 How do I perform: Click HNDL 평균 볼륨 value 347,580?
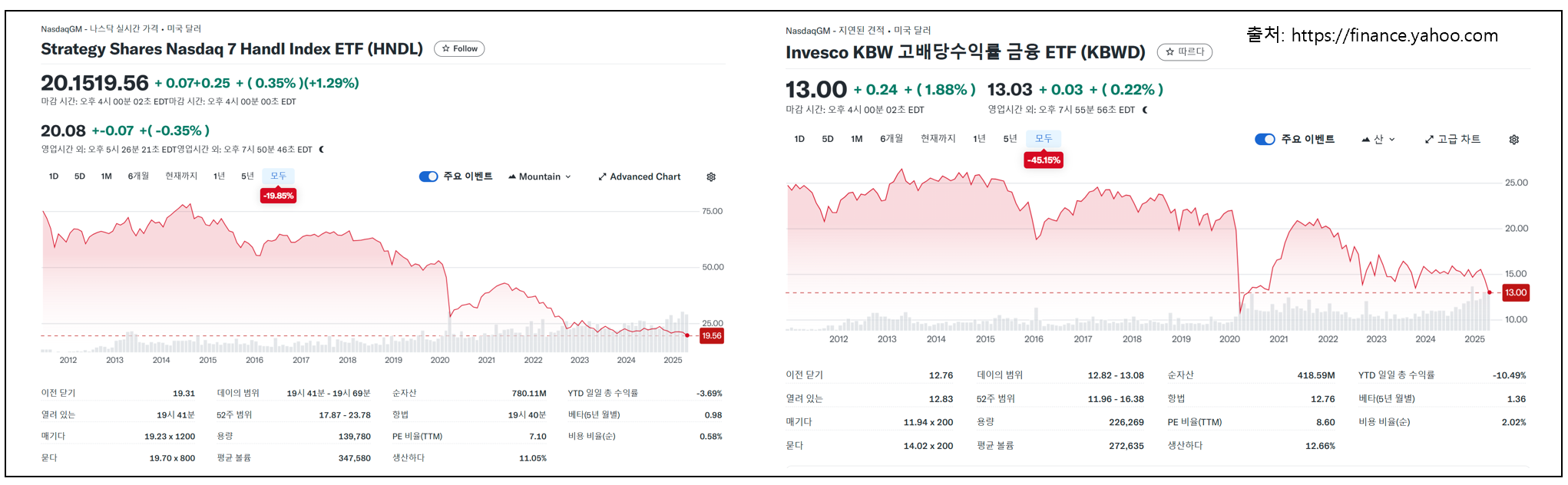click(355, 458)
